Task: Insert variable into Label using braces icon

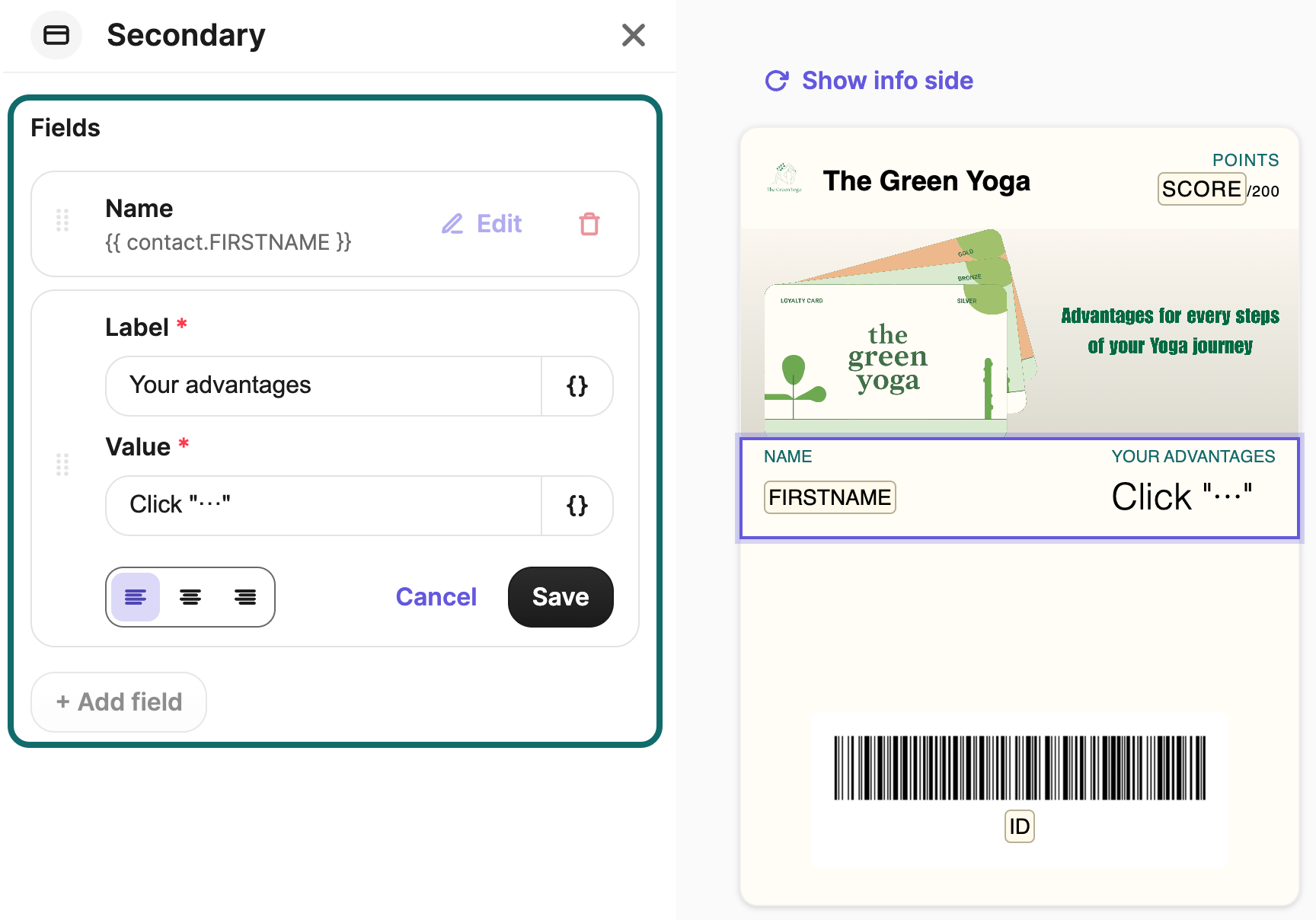Action: [x=577, y=386]
